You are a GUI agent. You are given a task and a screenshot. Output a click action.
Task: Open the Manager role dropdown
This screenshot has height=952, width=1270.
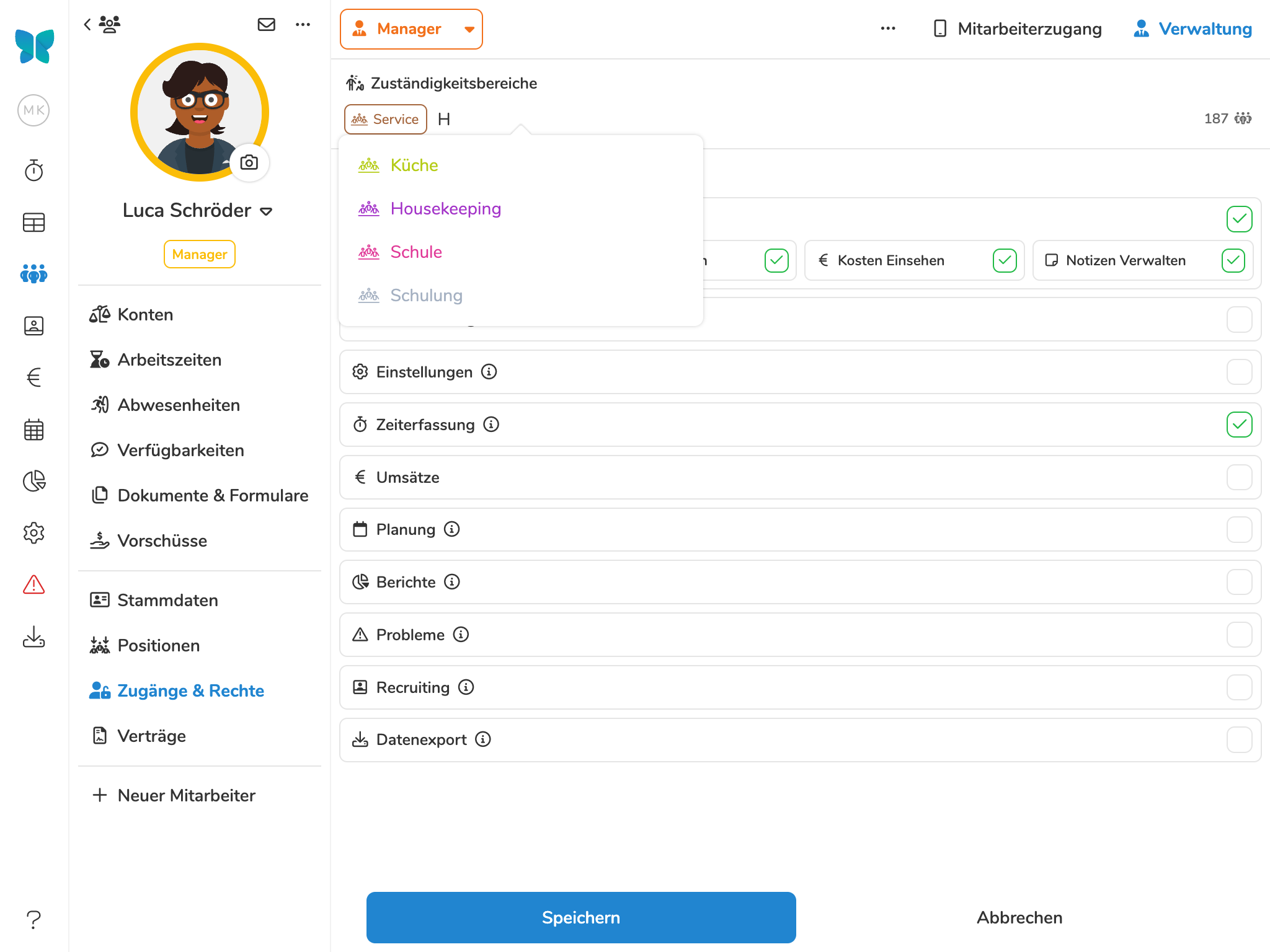click(411, 29)
